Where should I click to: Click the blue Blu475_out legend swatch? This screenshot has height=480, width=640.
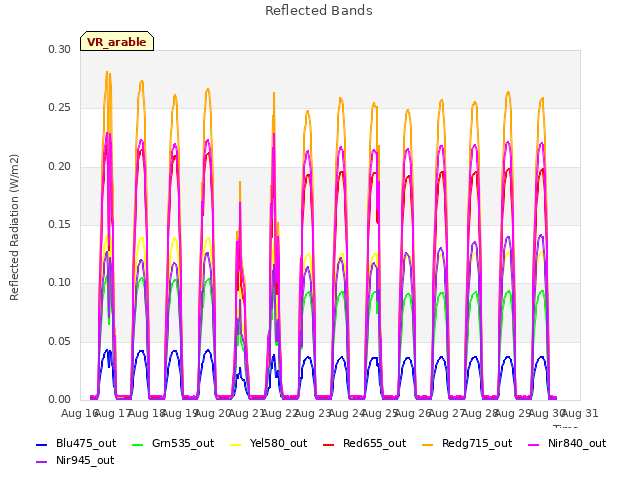pyautogui.click(x=42, y=444)
